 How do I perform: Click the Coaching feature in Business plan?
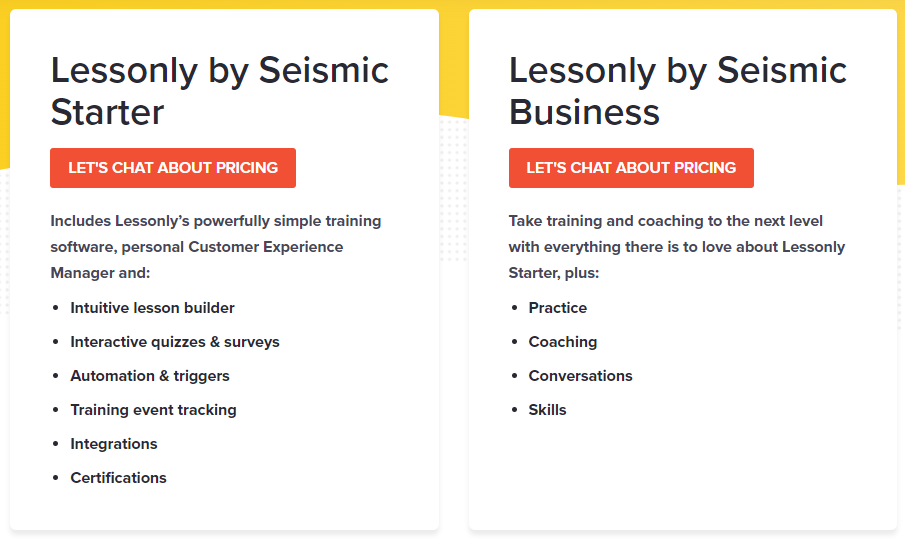pos(563,342)
